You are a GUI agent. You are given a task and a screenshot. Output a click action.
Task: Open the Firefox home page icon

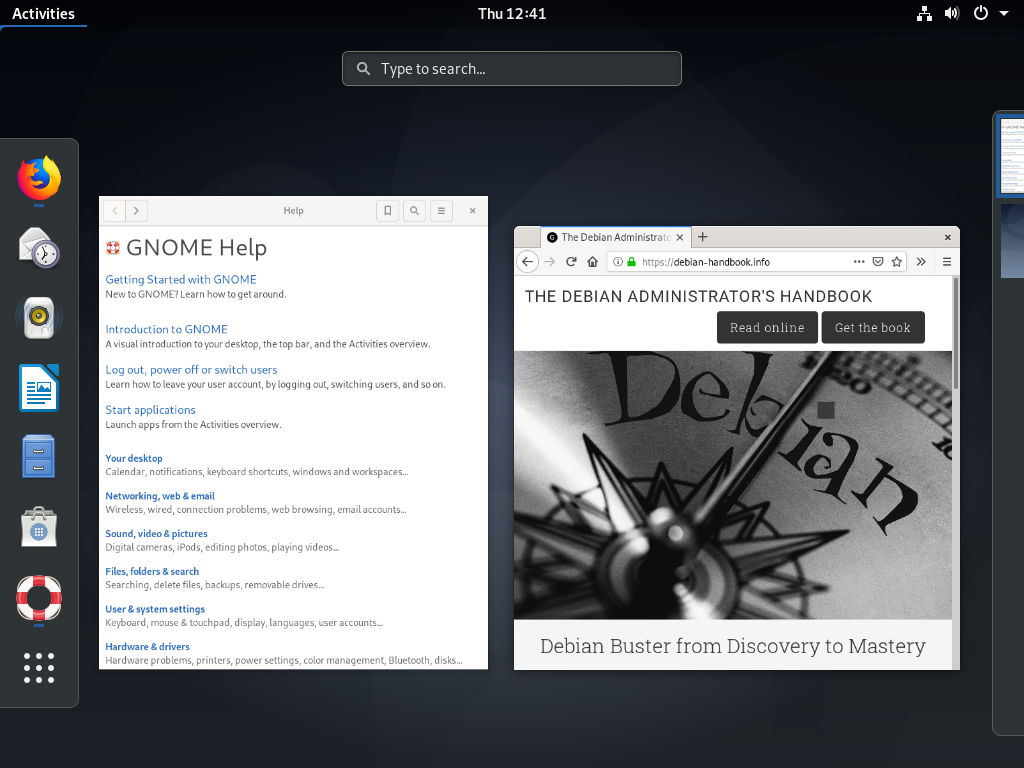point(591,261)
